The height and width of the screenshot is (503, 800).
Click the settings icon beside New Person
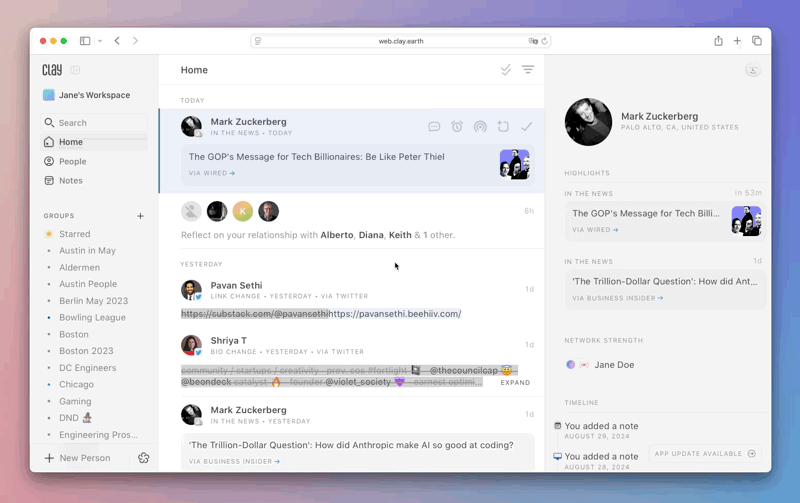[143, 458]
